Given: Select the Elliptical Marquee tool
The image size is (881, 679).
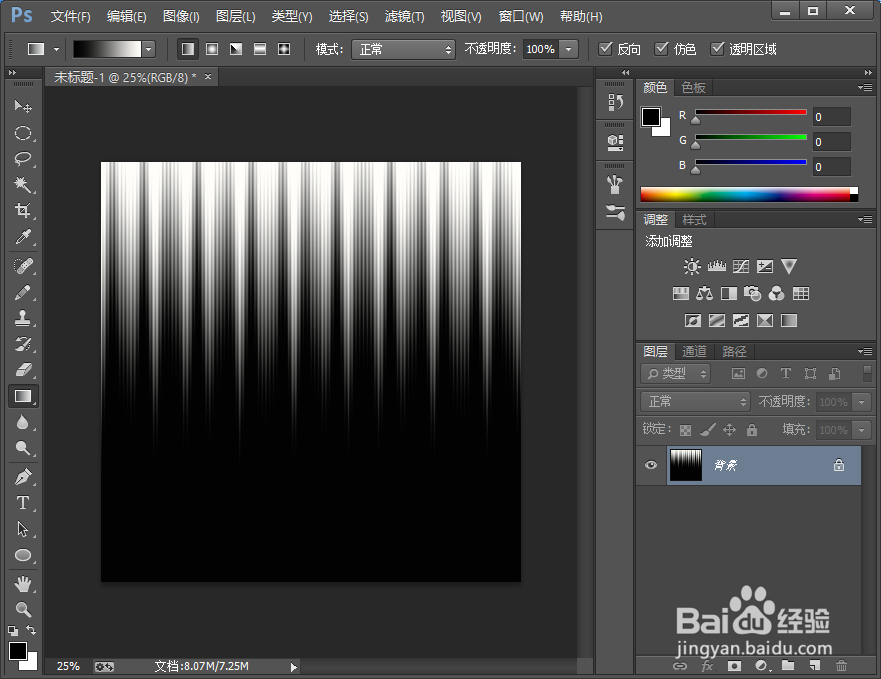Looking at the screenshot, I should (x=23, y=133).
